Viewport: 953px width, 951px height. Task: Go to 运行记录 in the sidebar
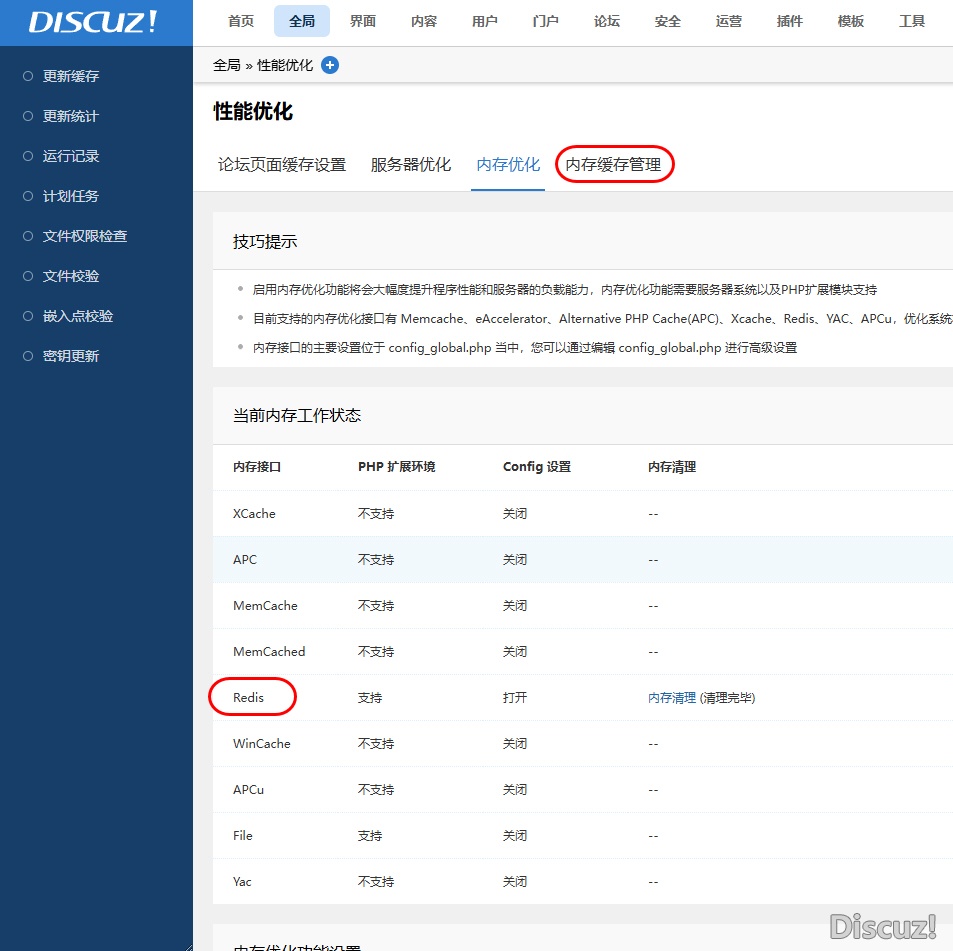tap(70, 156)
